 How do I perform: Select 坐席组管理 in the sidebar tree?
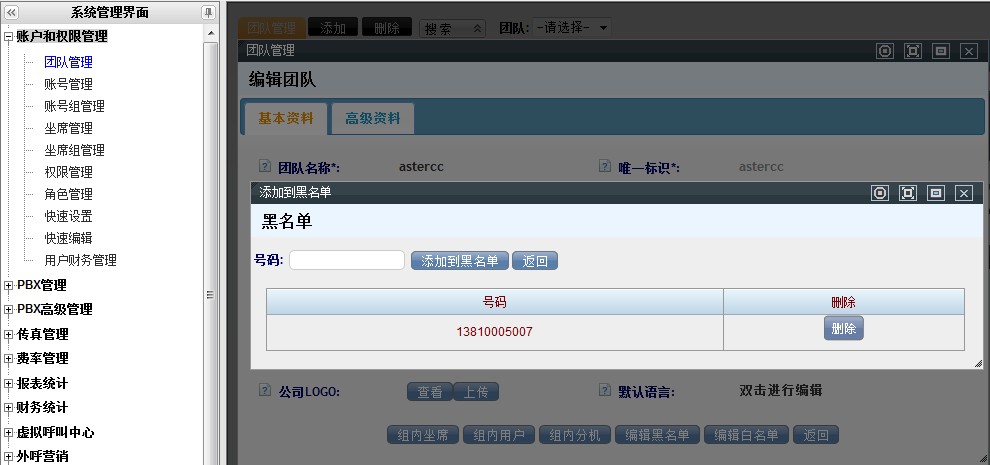74,150
